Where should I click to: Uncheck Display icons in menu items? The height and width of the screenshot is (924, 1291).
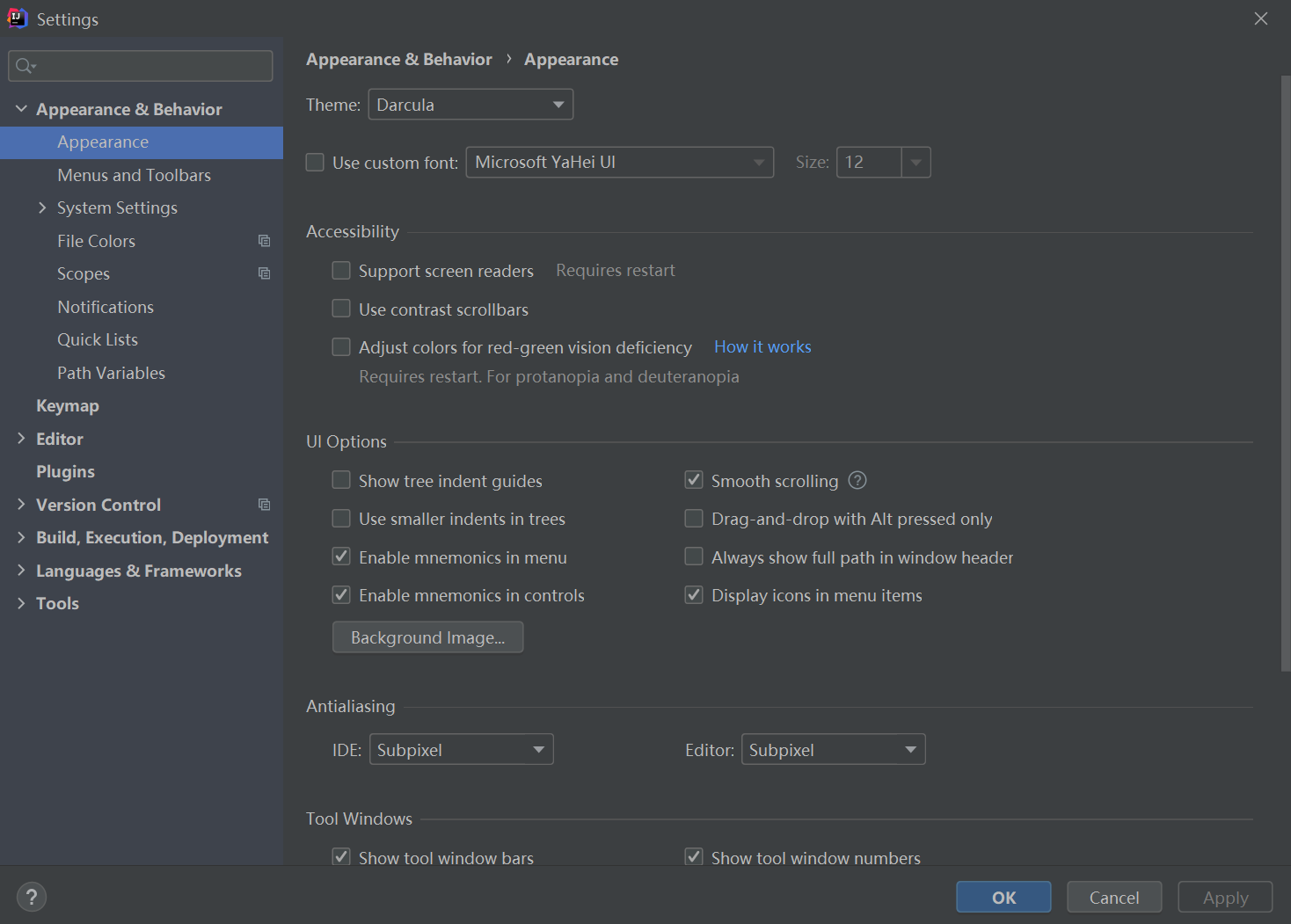(x=694, y=595)
